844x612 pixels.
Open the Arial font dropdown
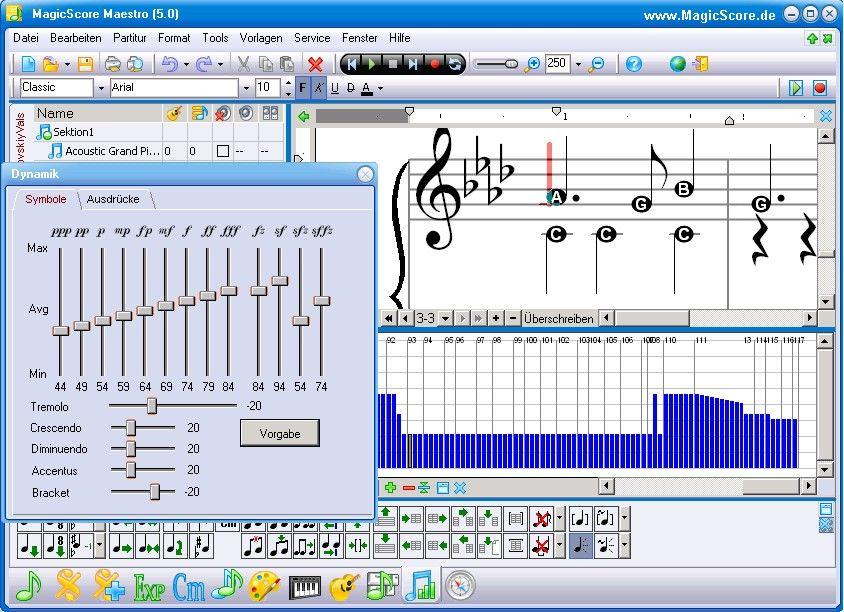coord(246,88)
